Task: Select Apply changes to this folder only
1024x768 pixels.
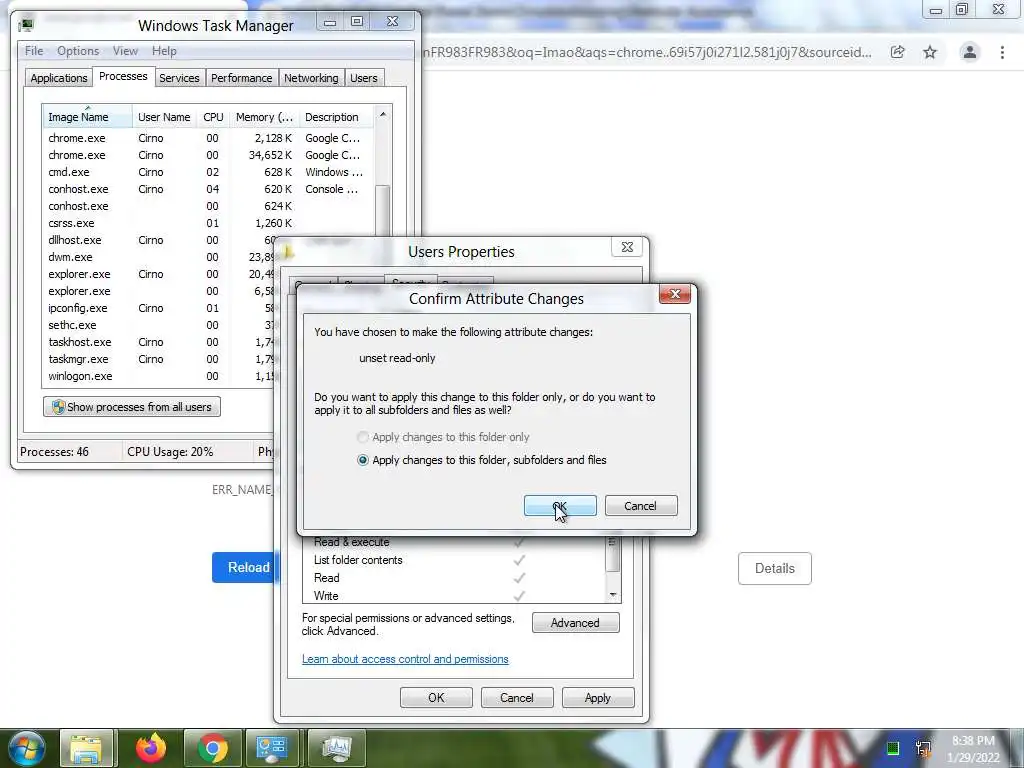Action: click(x=443, y=437)
